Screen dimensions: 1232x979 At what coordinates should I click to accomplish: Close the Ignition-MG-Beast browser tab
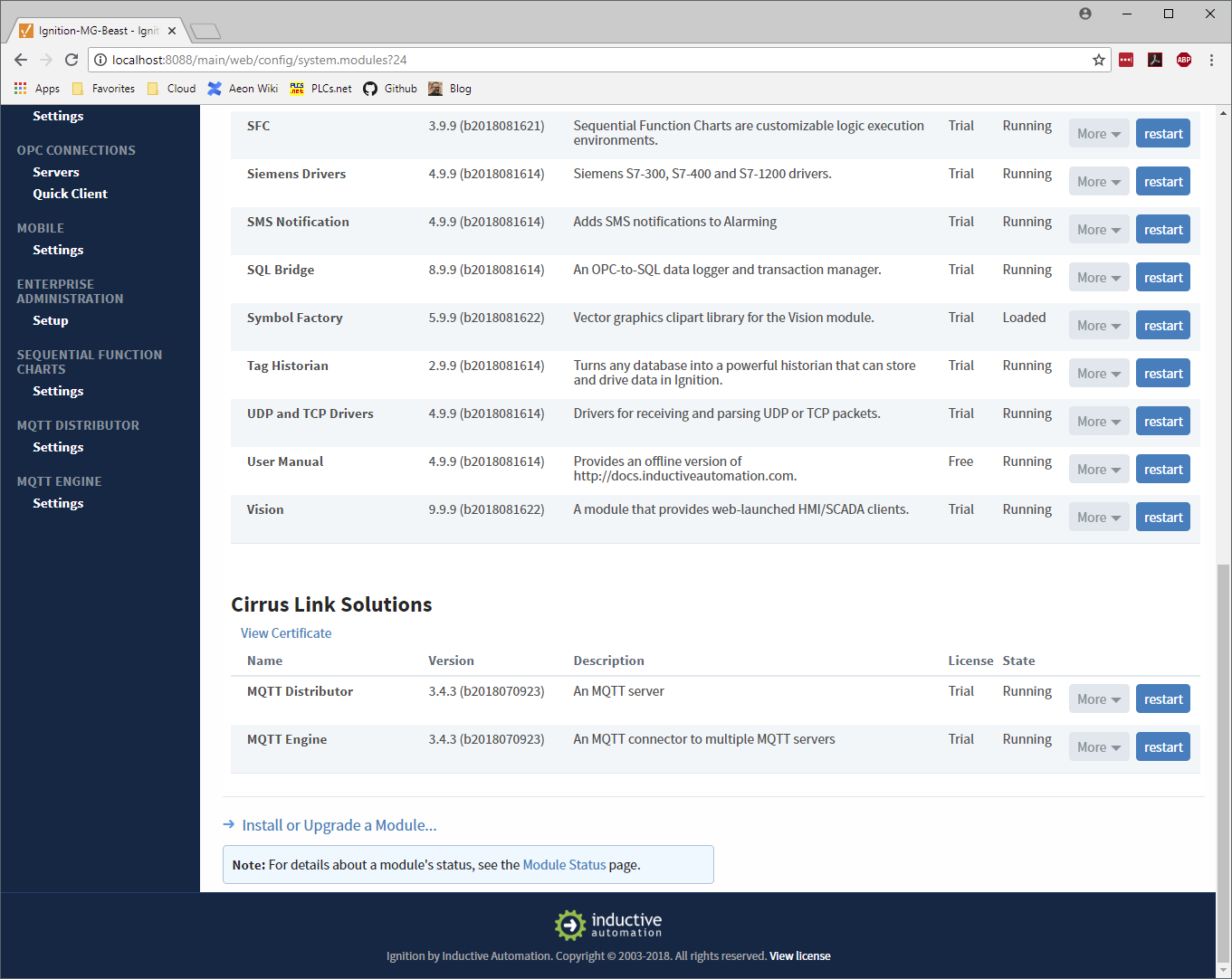(x=172, y=31)
